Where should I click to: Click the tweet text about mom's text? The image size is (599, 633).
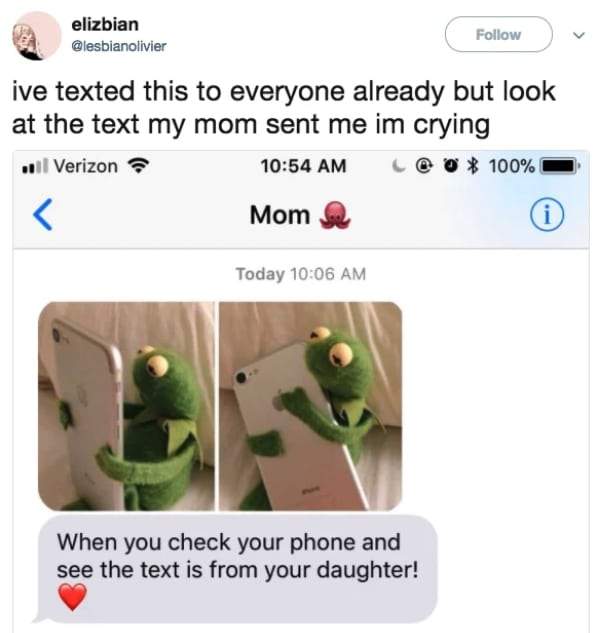pos(284,107)
